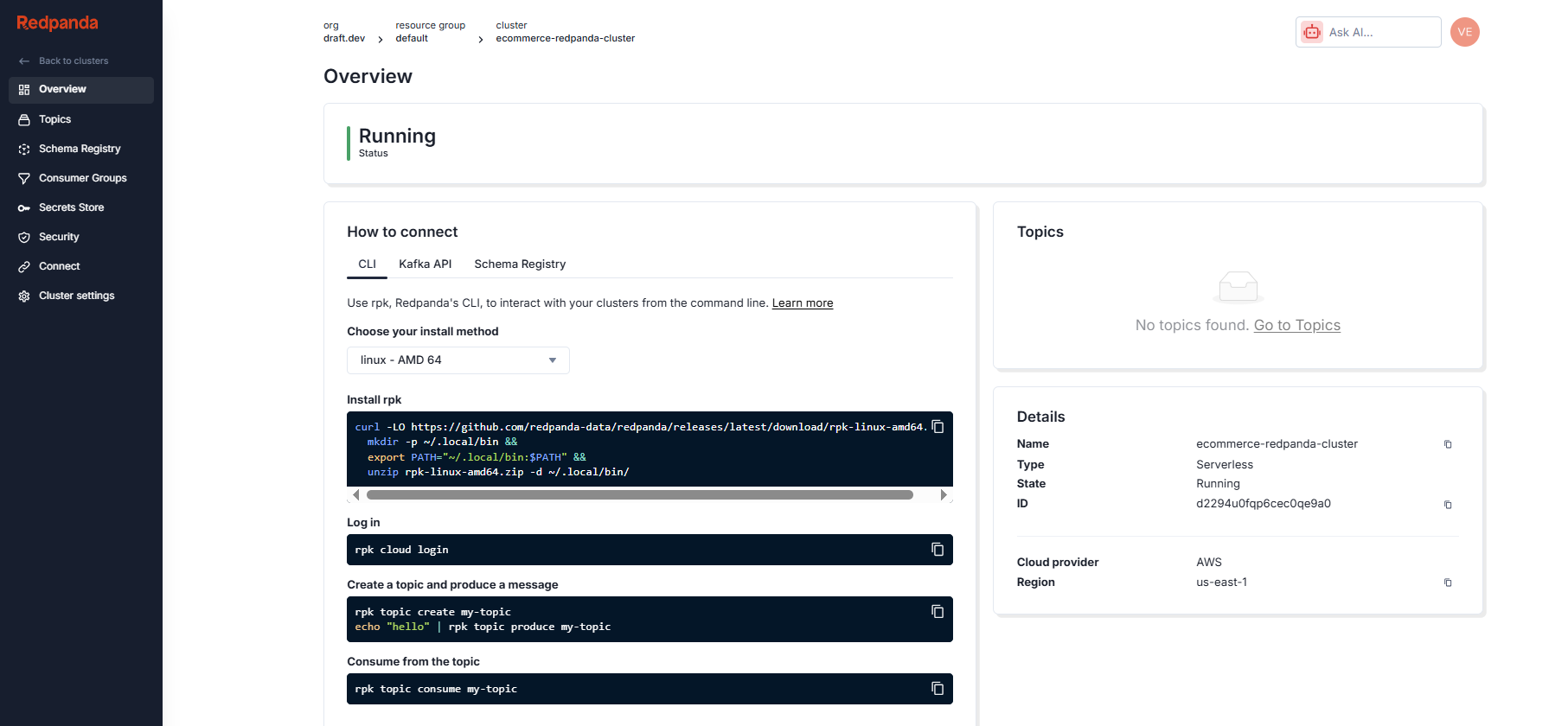Copy the Install rpk code block

tap(938, 427)
